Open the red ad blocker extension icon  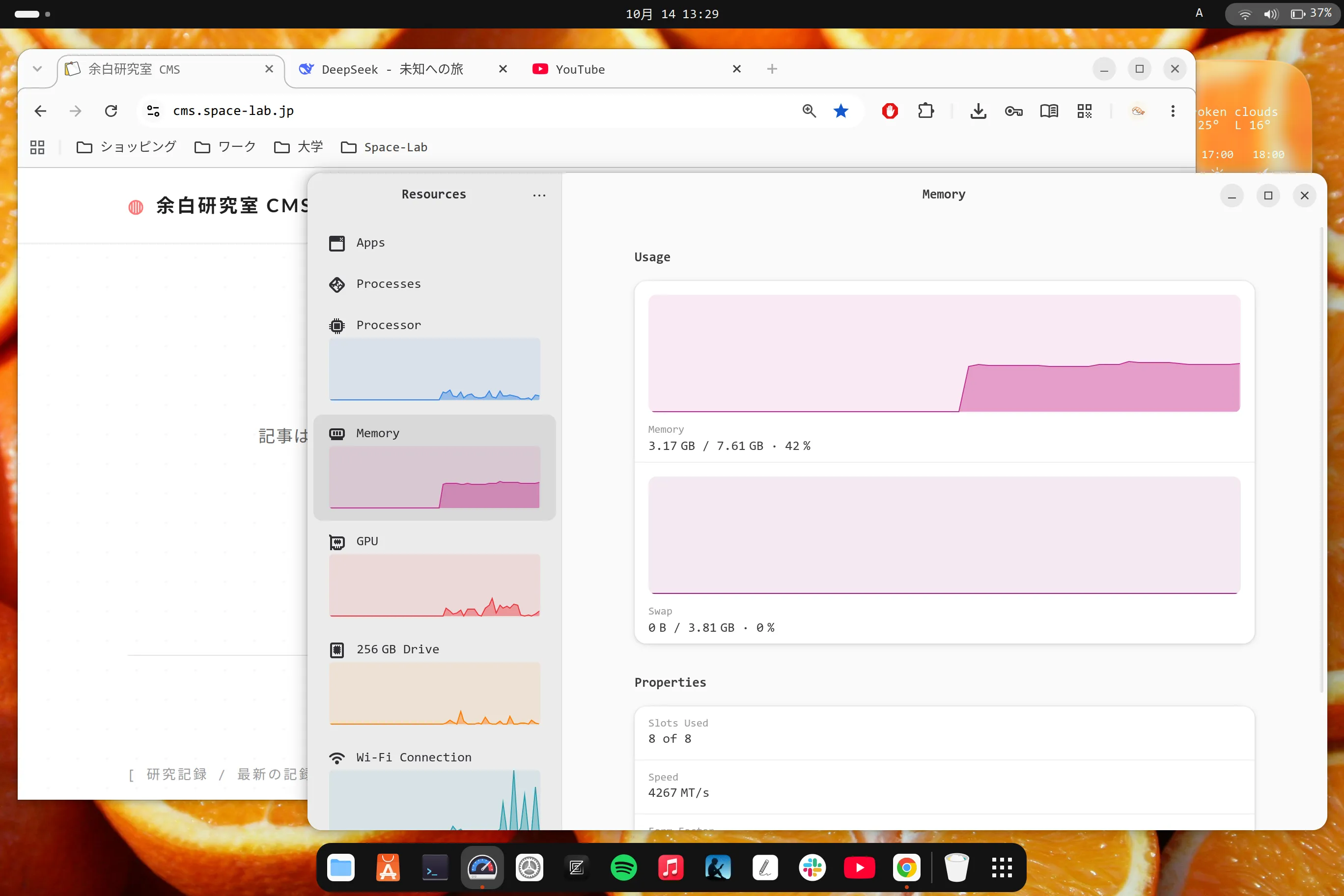click(890, 111)
